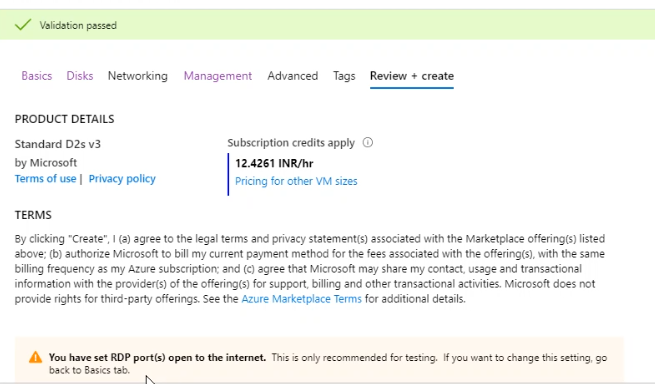The height and width of the screenshot is (384, 655).
Task: Select the Management tab
Action: point(218,76)
